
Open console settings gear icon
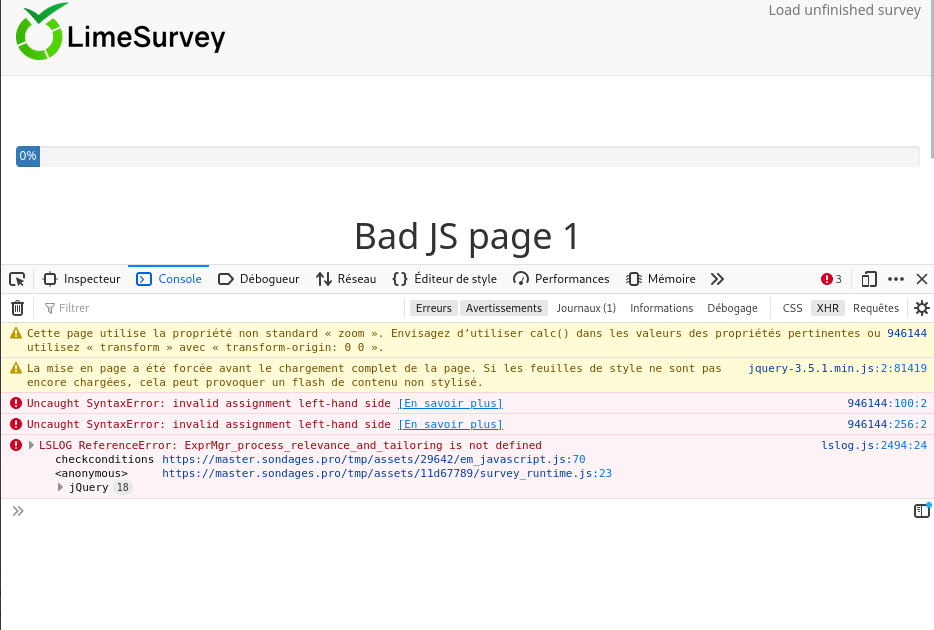tap(921, 308)
